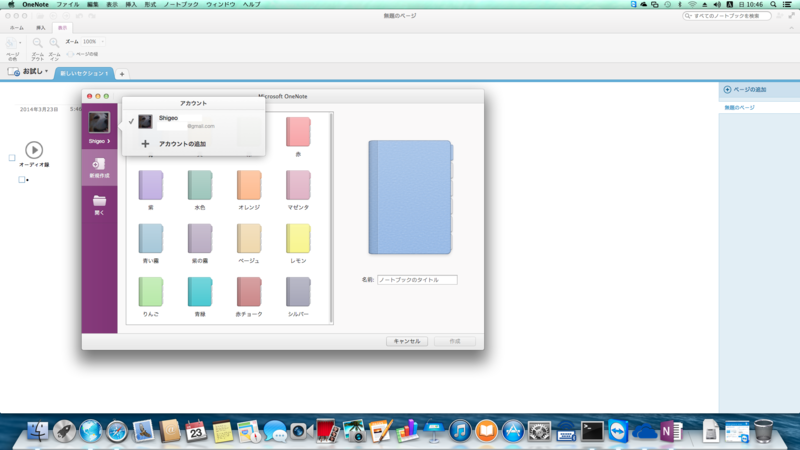
Task: Open the ヘルプ menu
Action: [251, 4]
